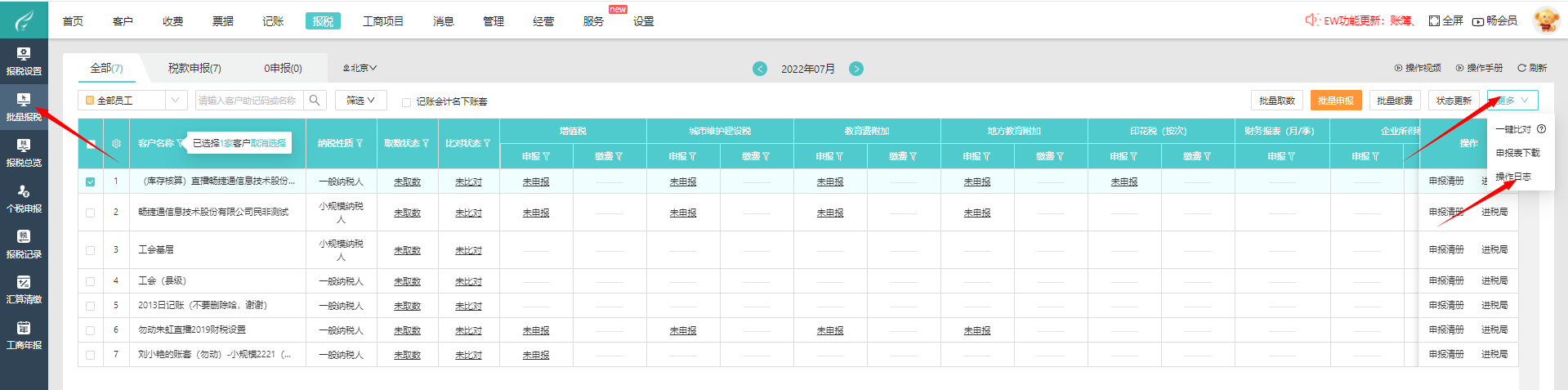Advance to next month with right arrow
The width and height of the screenshot is (1568, 390).
pyautogui.click(x=856, y=69)
